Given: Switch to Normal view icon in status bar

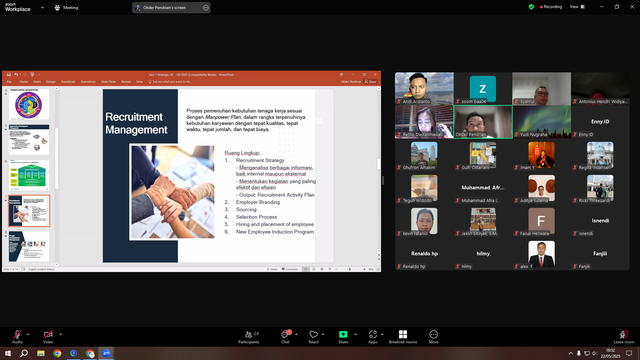Looking at the screenshot, I should (x=306, y=269).
